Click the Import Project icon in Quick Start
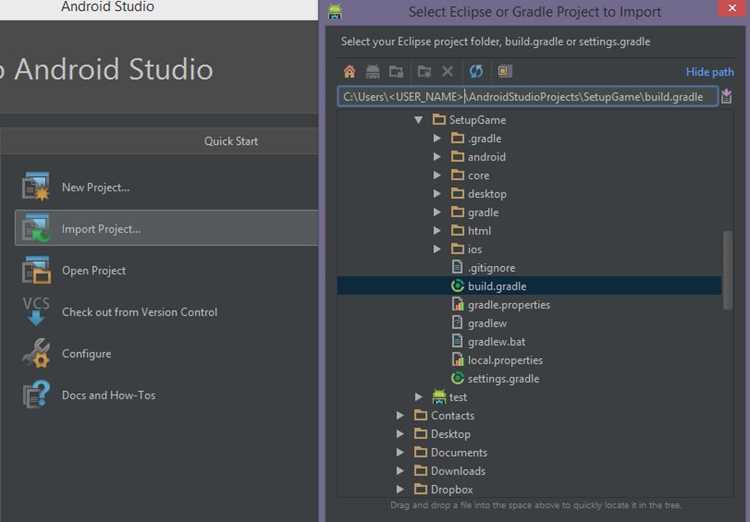This screenshot has width=750, height=522. [x=35, y=228]
